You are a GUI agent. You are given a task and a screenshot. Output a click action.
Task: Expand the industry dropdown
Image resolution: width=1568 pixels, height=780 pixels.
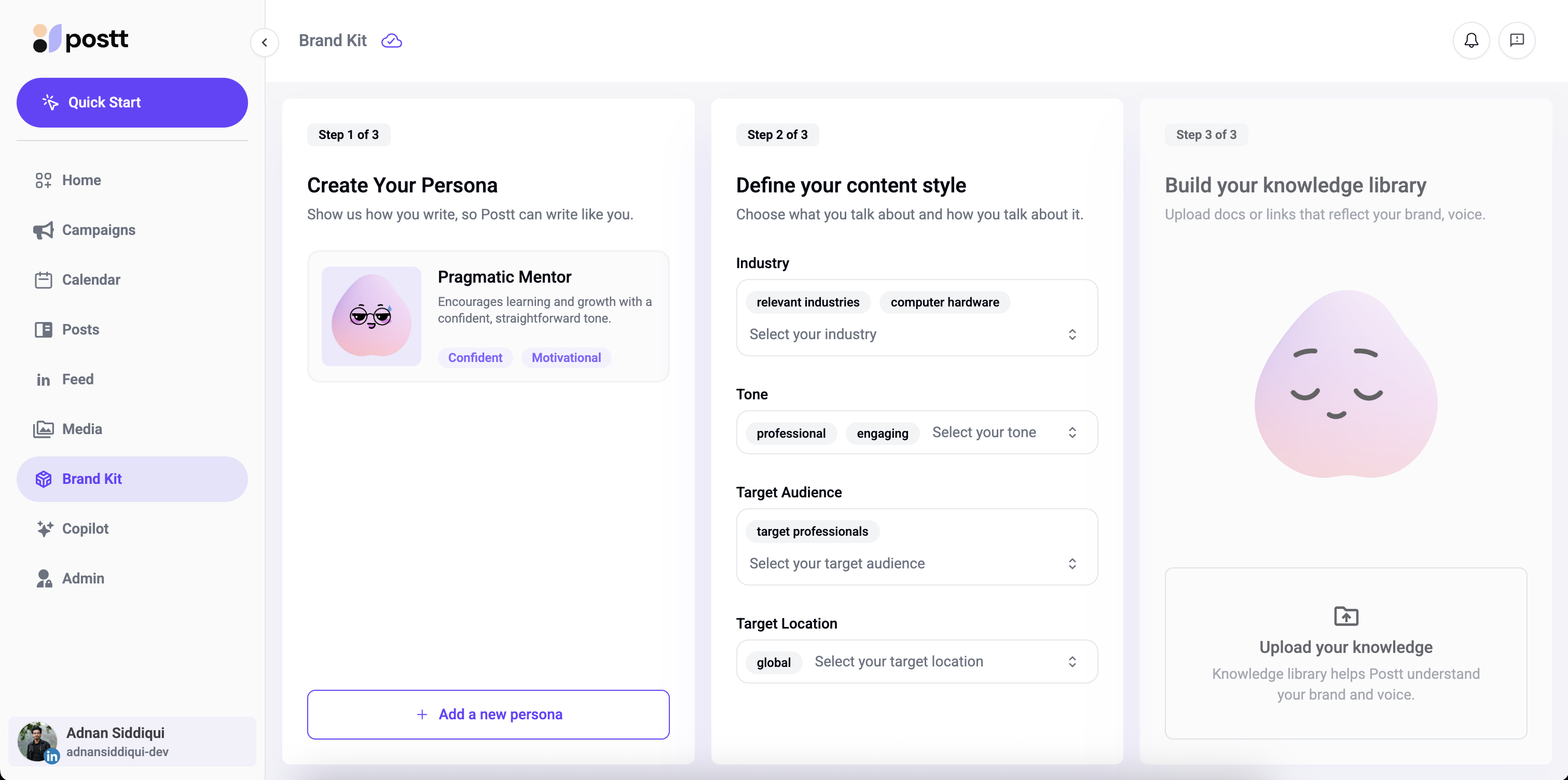point(1071,334)
